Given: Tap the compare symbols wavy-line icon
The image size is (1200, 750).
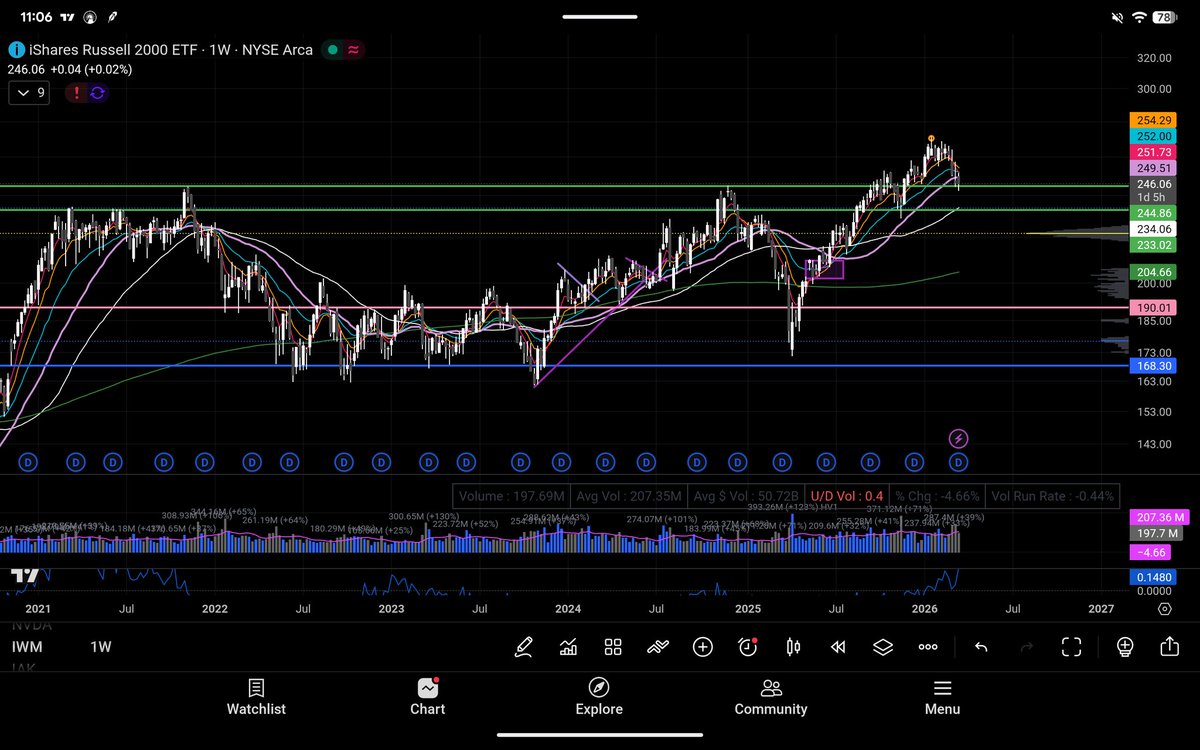Looking at the screenshot, I should pyautogui.click(x=657, y=647).
